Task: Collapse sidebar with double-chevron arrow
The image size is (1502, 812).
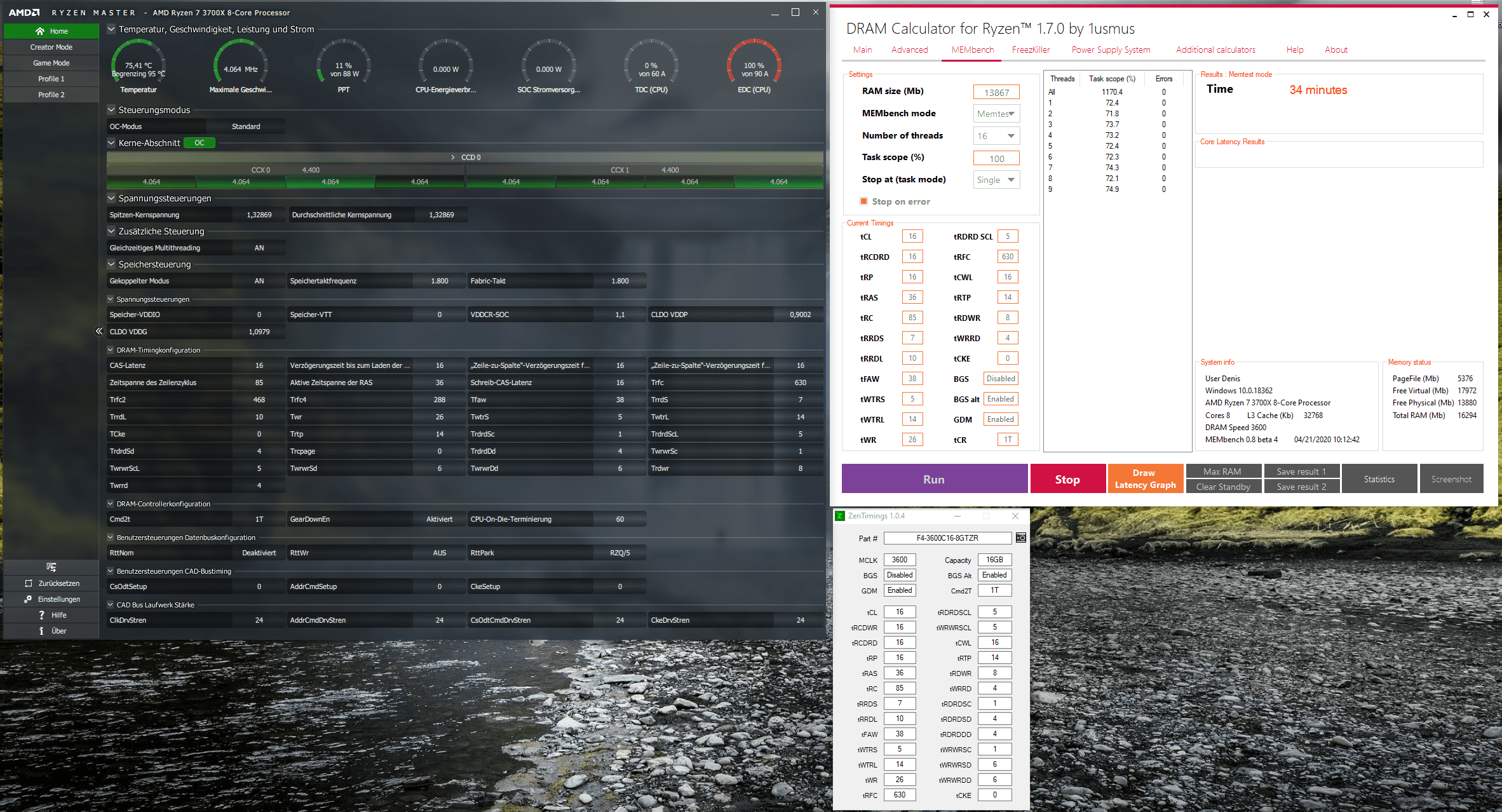Action: (98, 331)
